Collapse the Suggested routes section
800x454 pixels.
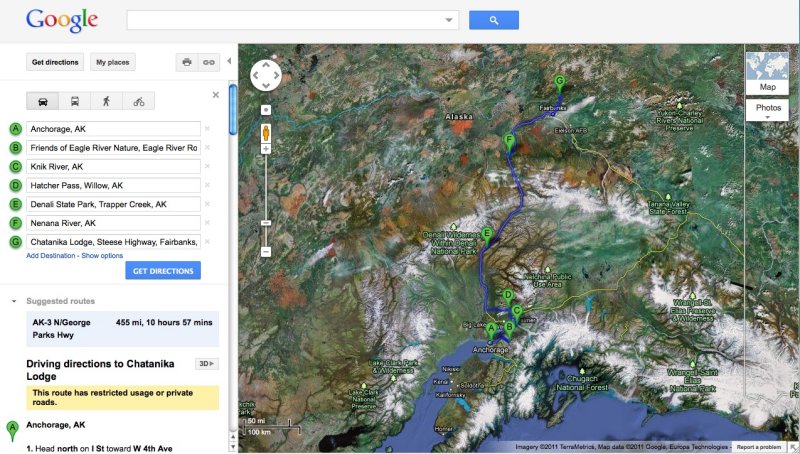pos(14,301)
